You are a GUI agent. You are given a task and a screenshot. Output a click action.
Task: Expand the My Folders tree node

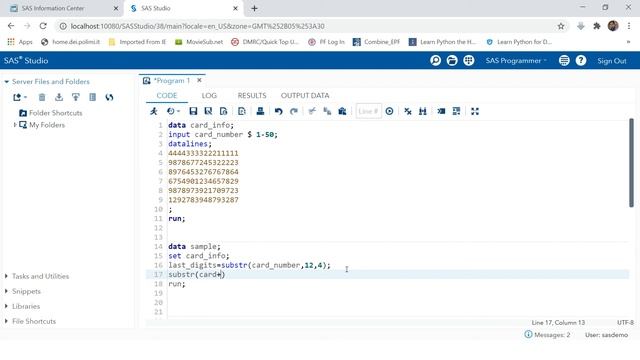(15, 124)
